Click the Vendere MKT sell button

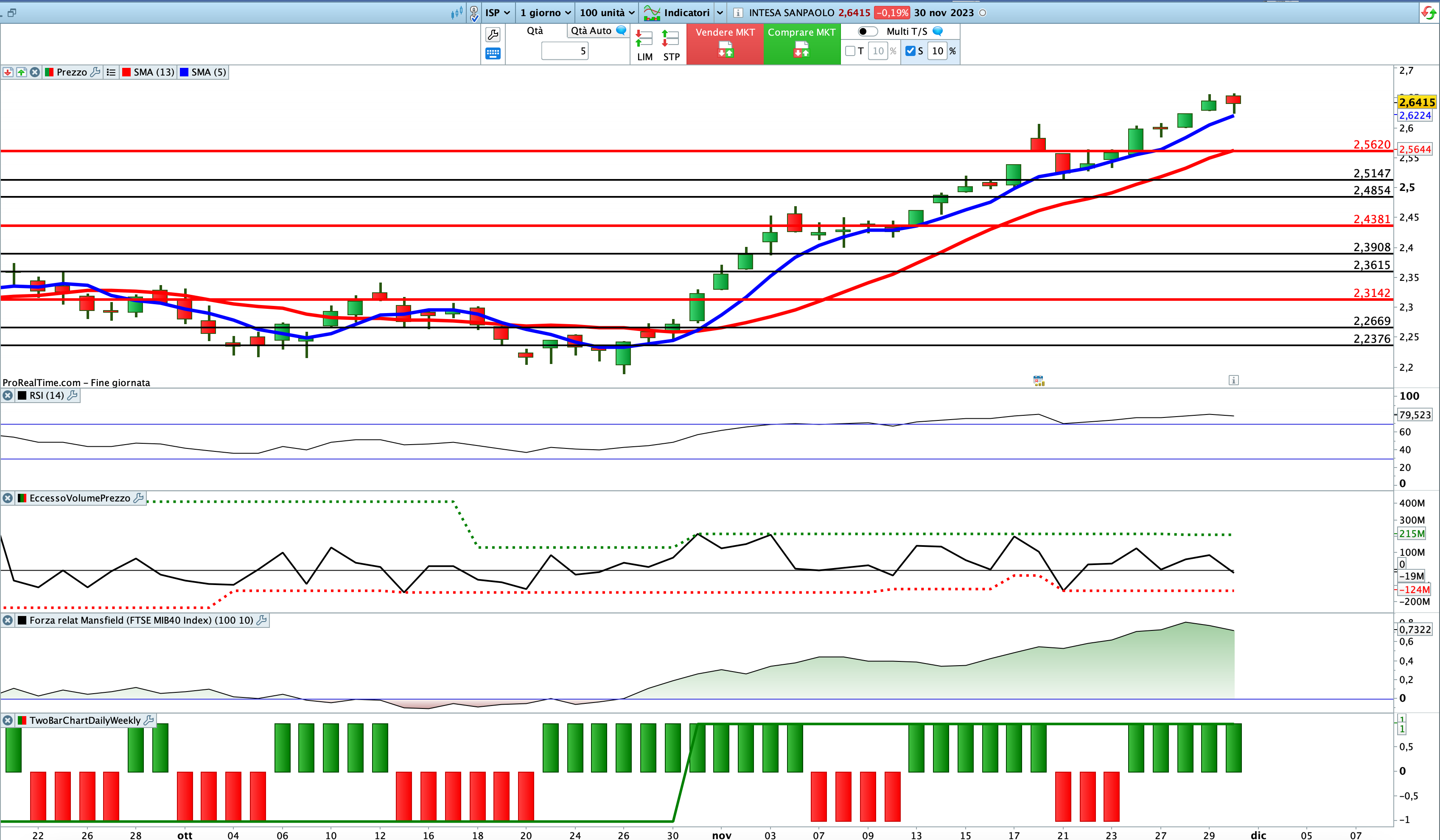point(725,44)
